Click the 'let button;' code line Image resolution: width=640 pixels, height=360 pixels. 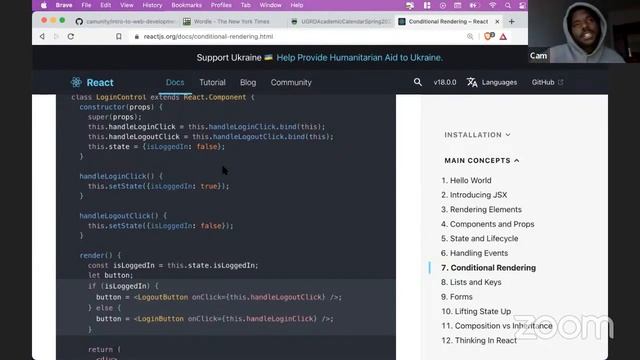pyautogui.click(x=111, y=276)
